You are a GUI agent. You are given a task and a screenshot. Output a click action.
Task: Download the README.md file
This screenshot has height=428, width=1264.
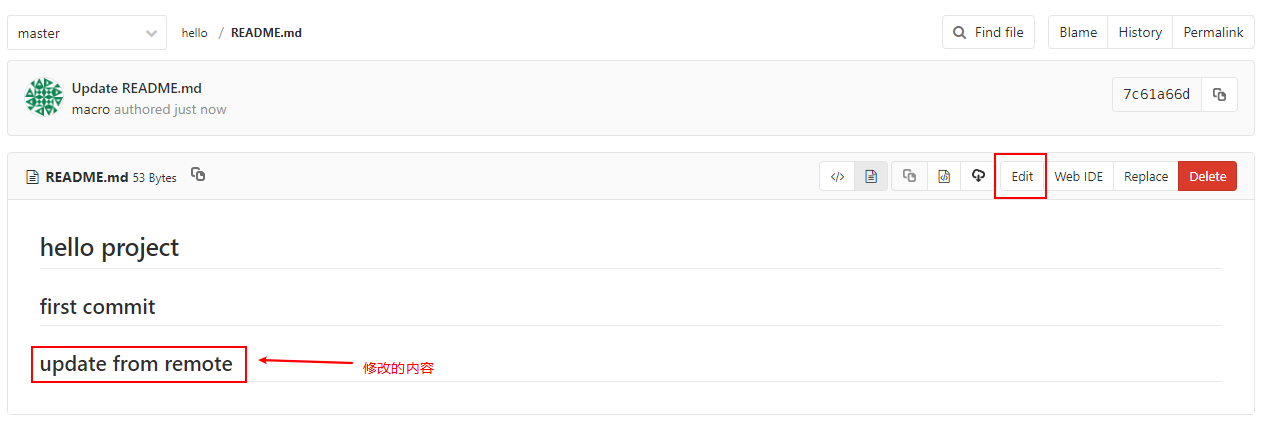pos(978,177)
